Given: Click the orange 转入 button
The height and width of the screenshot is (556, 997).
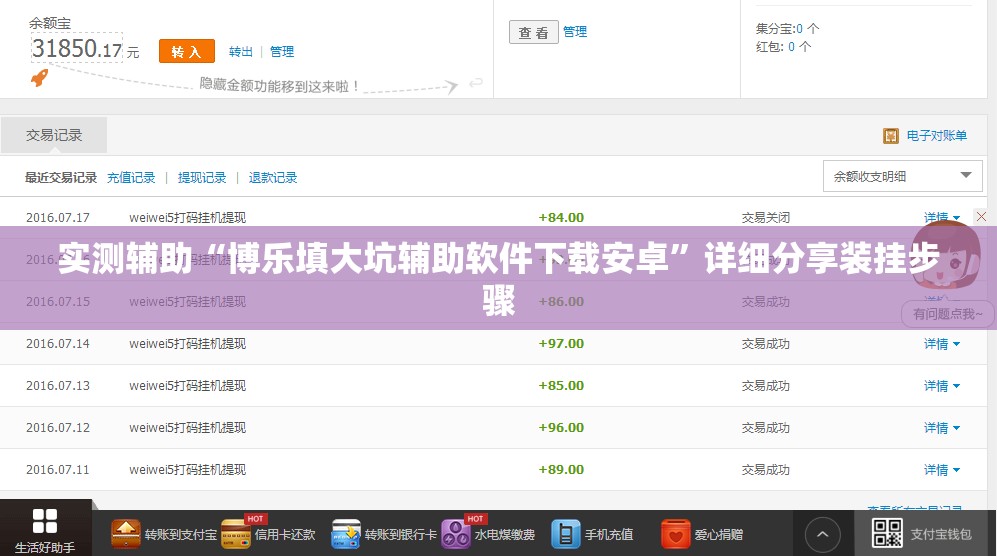Looking at the screenshot, I should tap(186, 52).
